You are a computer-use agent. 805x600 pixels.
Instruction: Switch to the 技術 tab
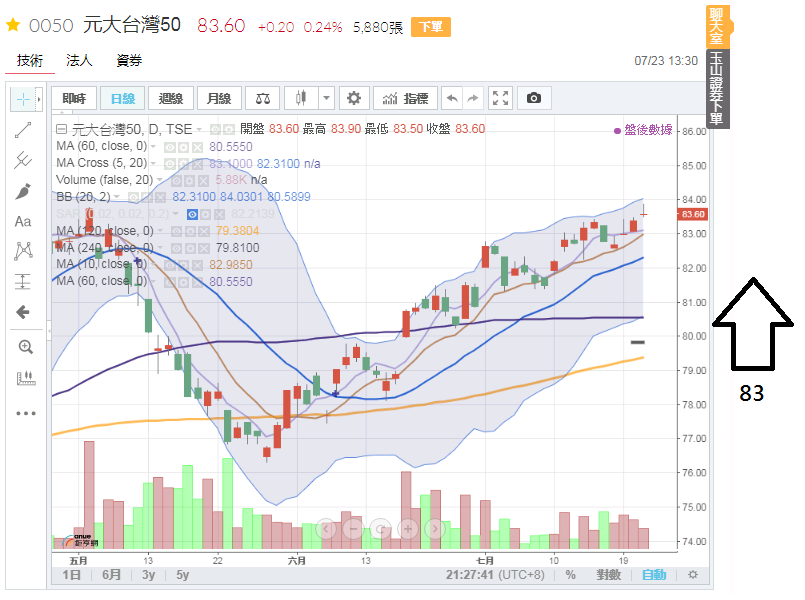[x=30, y=61]
